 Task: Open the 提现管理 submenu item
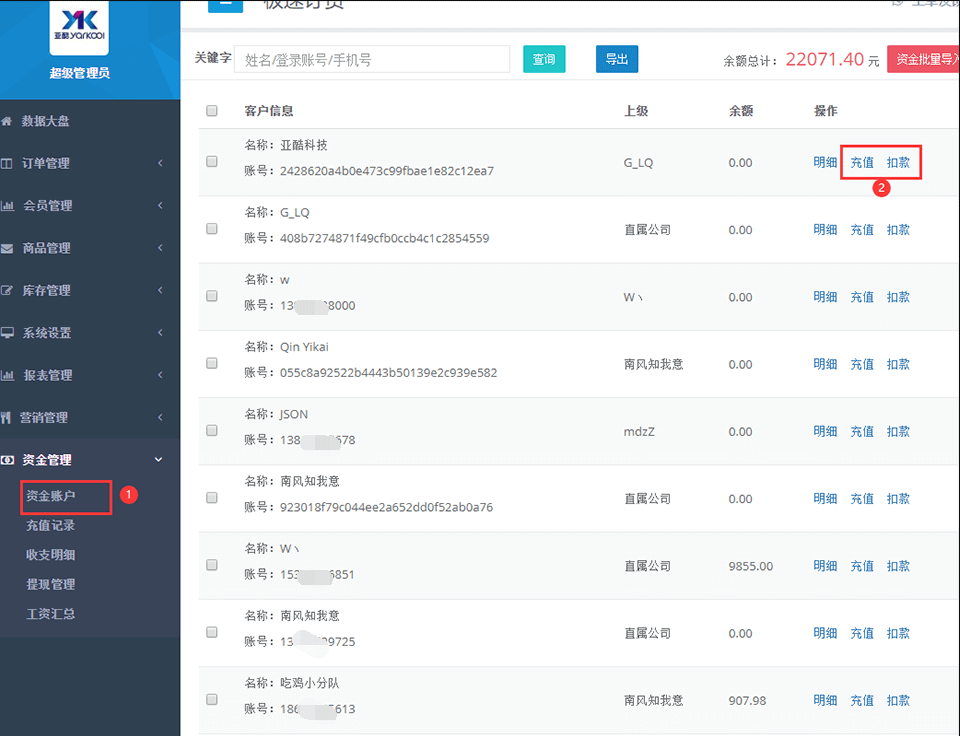click(x=50, y=584)
